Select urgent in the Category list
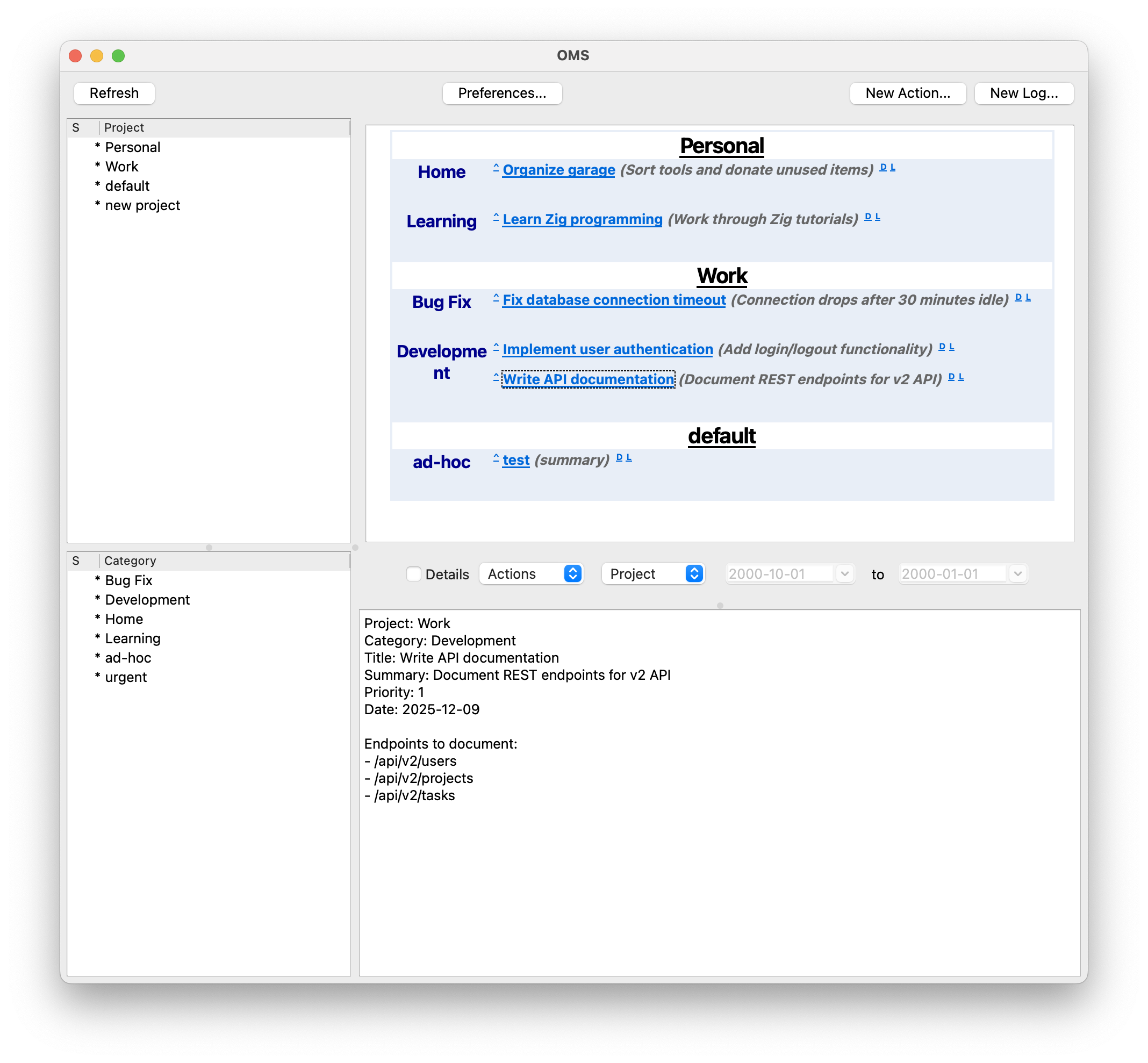The width and height of the screenshot is (1148, 1063). click(x=125, y=677)
